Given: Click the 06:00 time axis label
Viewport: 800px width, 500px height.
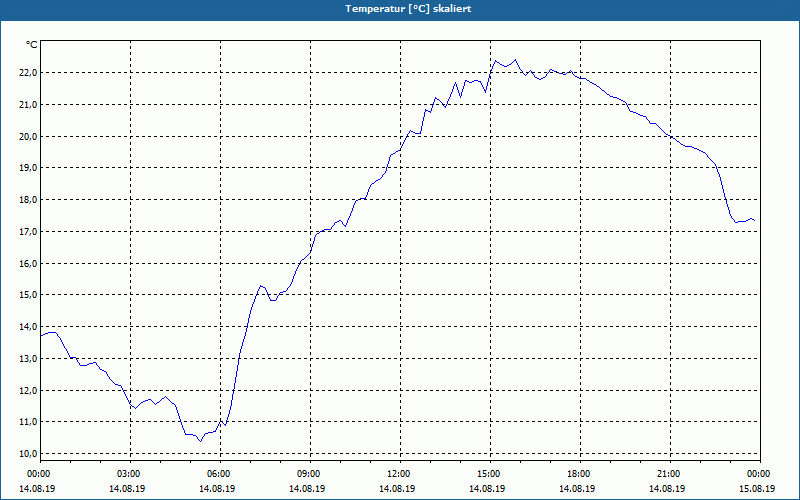Looking at the screenshot, I should [218, 474].
